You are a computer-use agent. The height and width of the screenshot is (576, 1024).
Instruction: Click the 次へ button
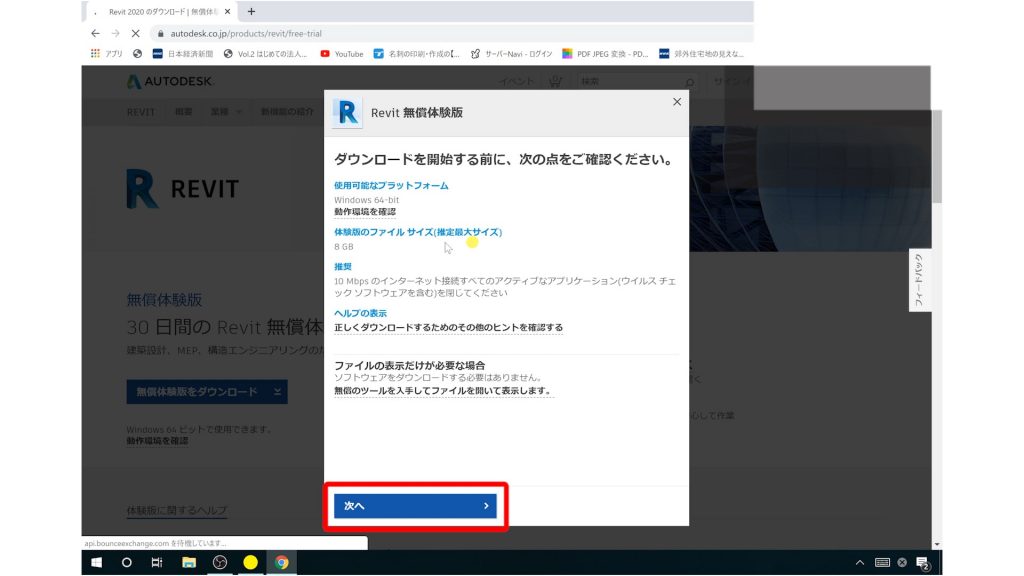(416, 506)
